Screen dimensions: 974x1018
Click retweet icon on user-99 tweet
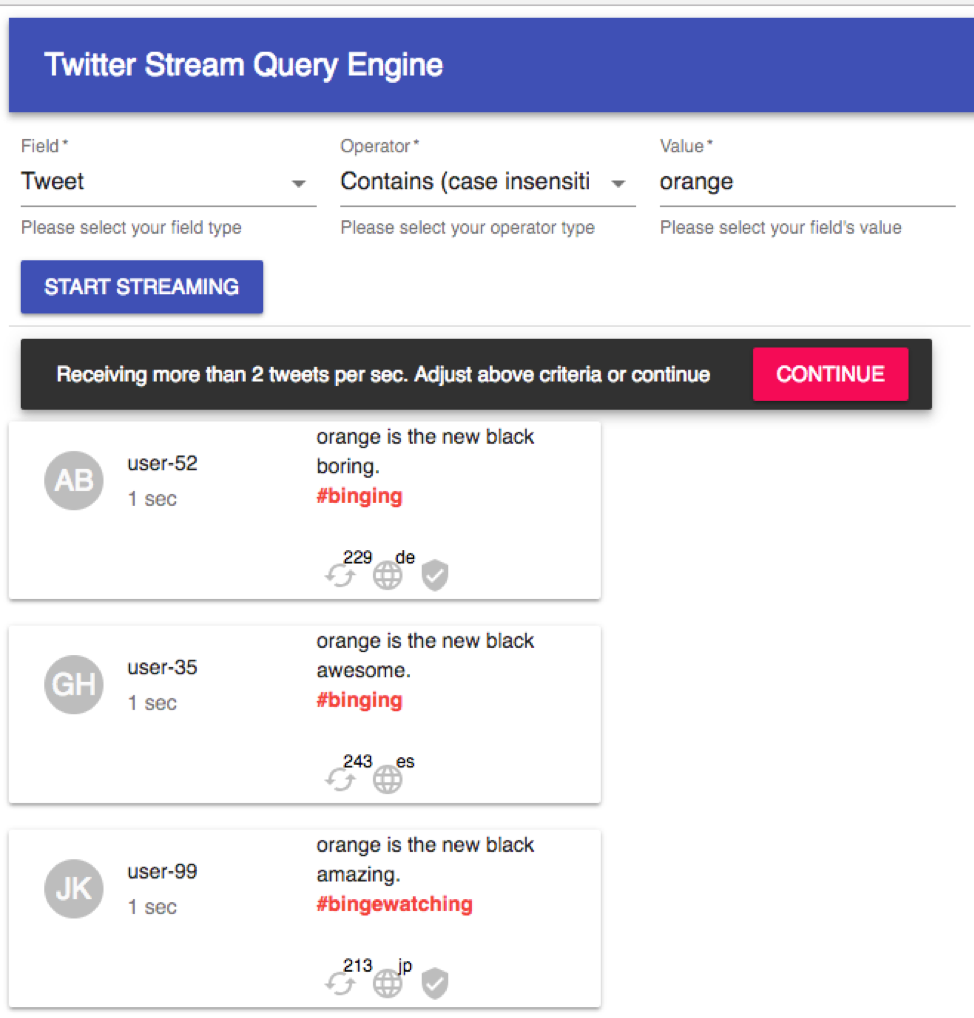[340, 984]
